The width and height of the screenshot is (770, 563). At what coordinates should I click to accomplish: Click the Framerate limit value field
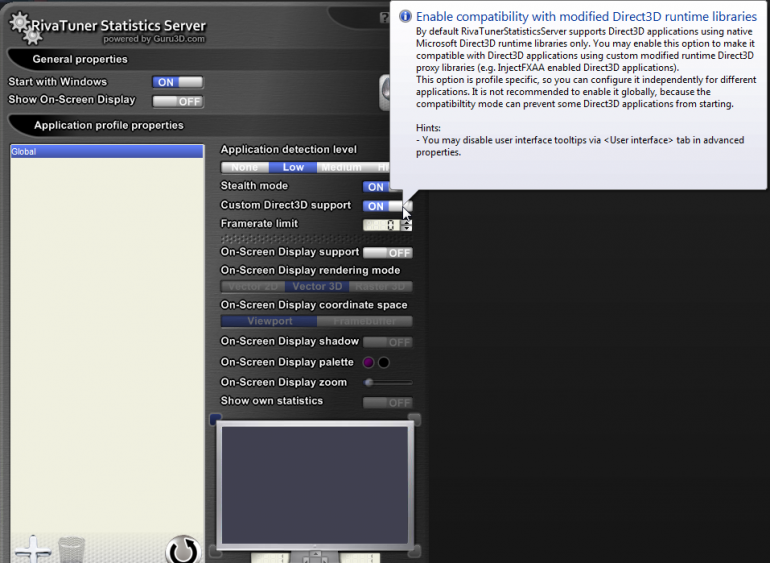click(382, 225)
